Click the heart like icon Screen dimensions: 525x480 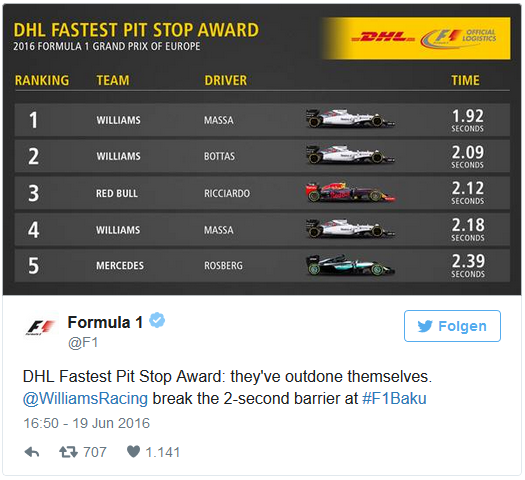(133, 452)
